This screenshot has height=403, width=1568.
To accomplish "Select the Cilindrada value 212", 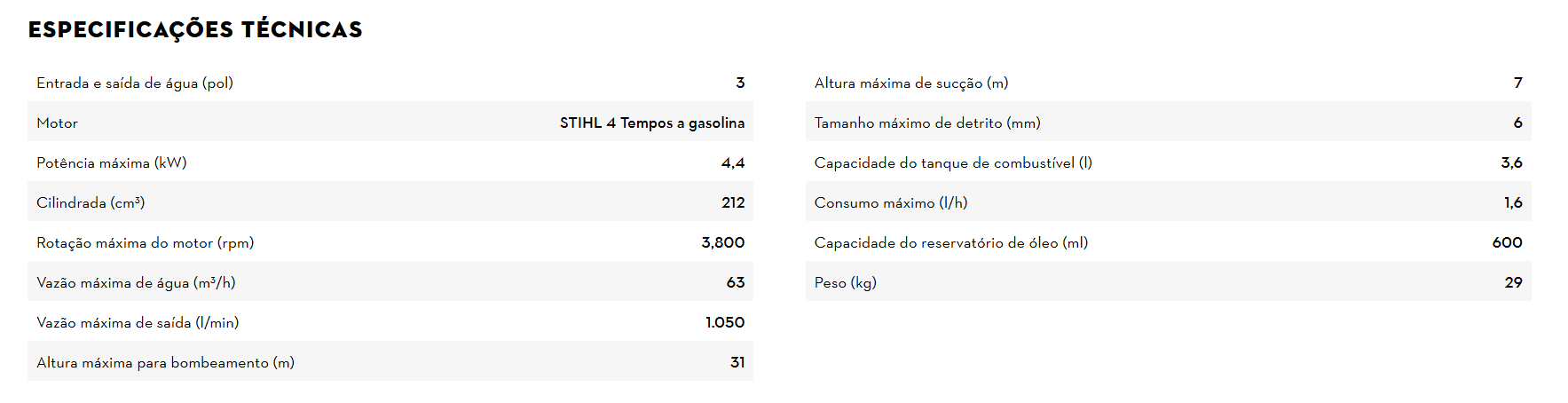I will 733,202.
